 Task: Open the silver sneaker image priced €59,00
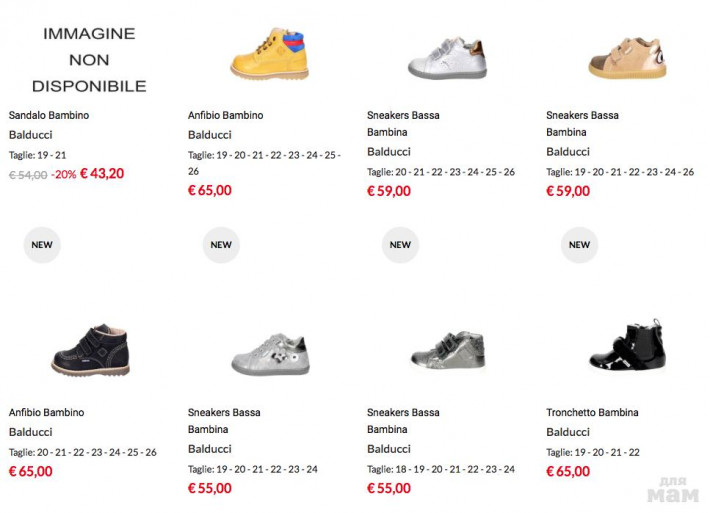pos(446,57)
